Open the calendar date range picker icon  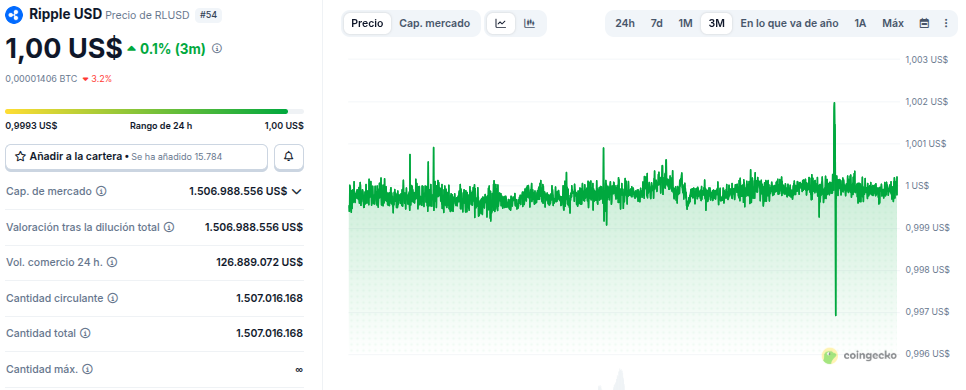tap(924, 23)
